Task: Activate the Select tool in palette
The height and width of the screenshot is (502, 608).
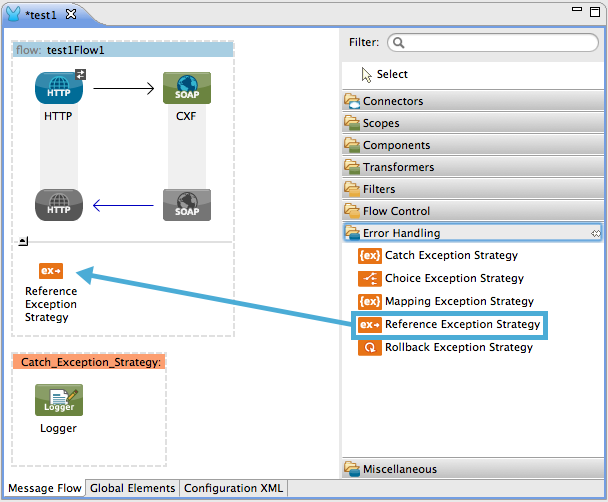Action: (391, 75)
